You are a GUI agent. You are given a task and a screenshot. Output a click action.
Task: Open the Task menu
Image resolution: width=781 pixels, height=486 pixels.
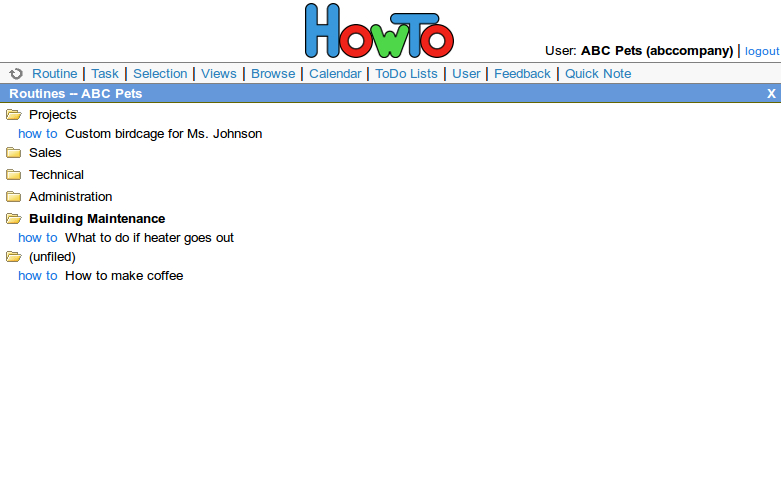pos(105,74)
